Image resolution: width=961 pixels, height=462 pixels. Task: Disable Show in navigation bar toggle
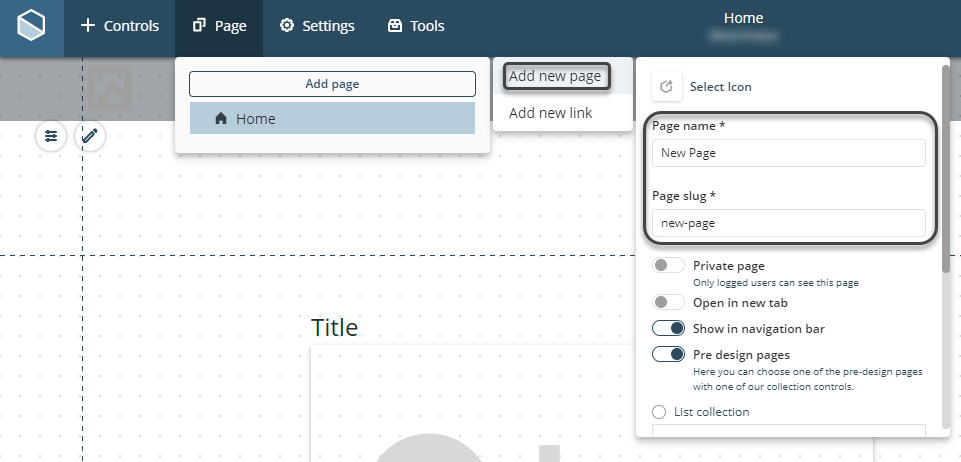point(668,328)
